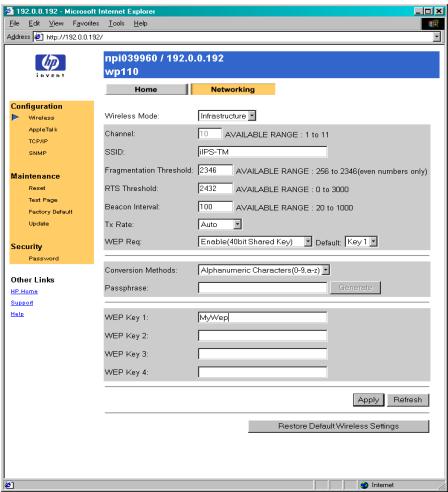Click the status bar page icon
Viewport: 448px width, 492px height.
tap(9, 485)
